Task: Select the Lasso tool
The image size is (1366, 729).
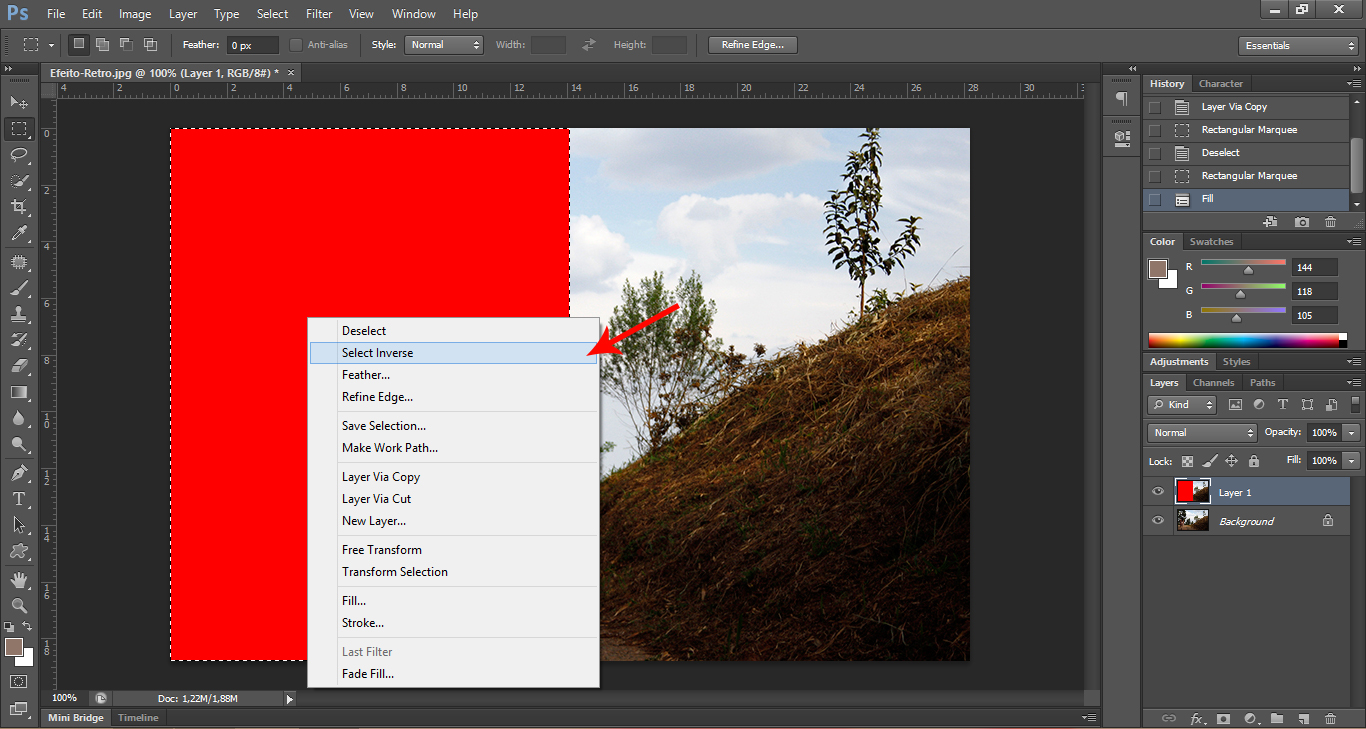Action: pyautogui.click(x=19, y=154)
